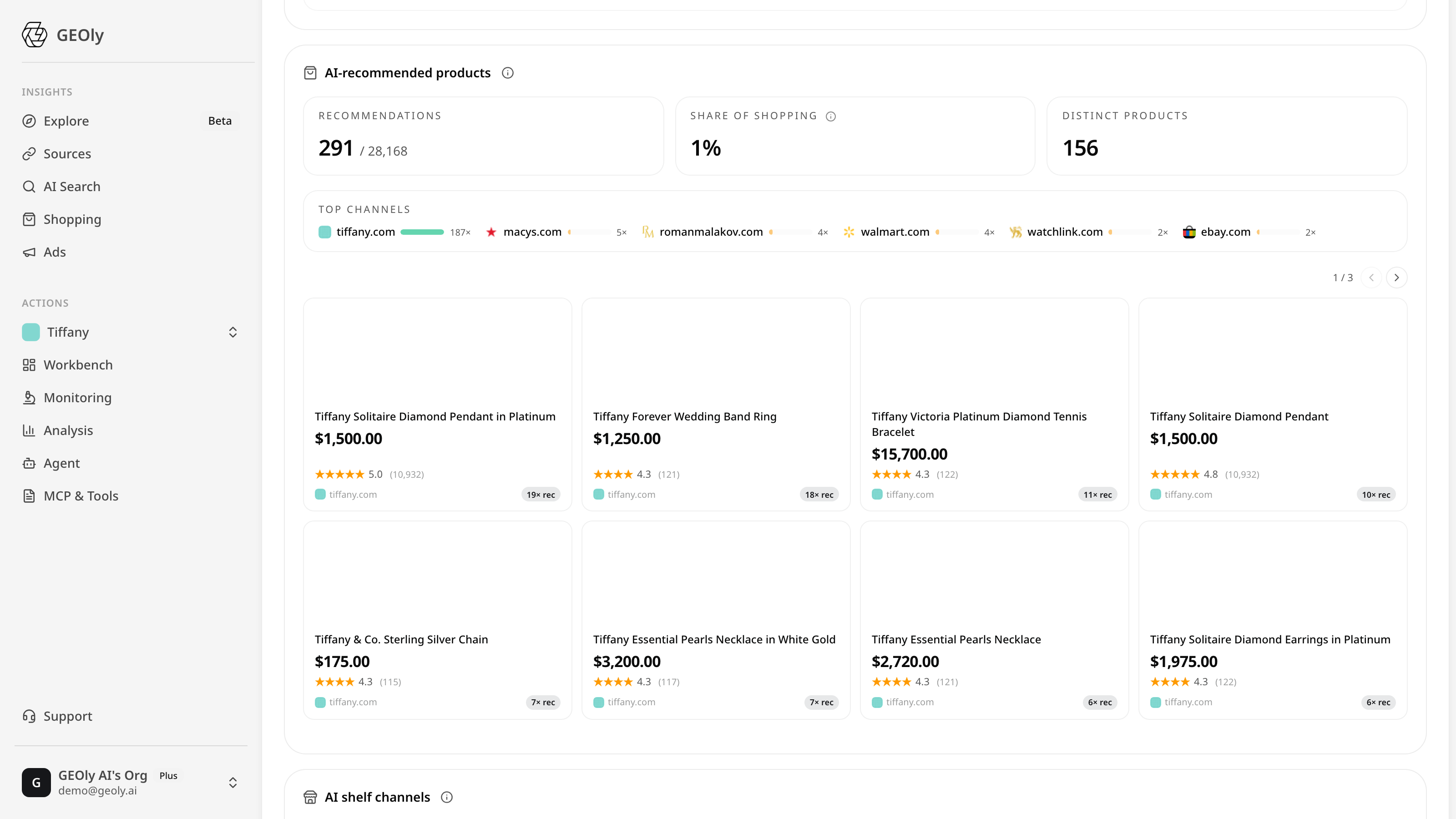Screen dimensions: 1456x819
Task: Open Tiffany Solitaire Diamond Pendant in Platinum card
Action: tap(437, 404)
